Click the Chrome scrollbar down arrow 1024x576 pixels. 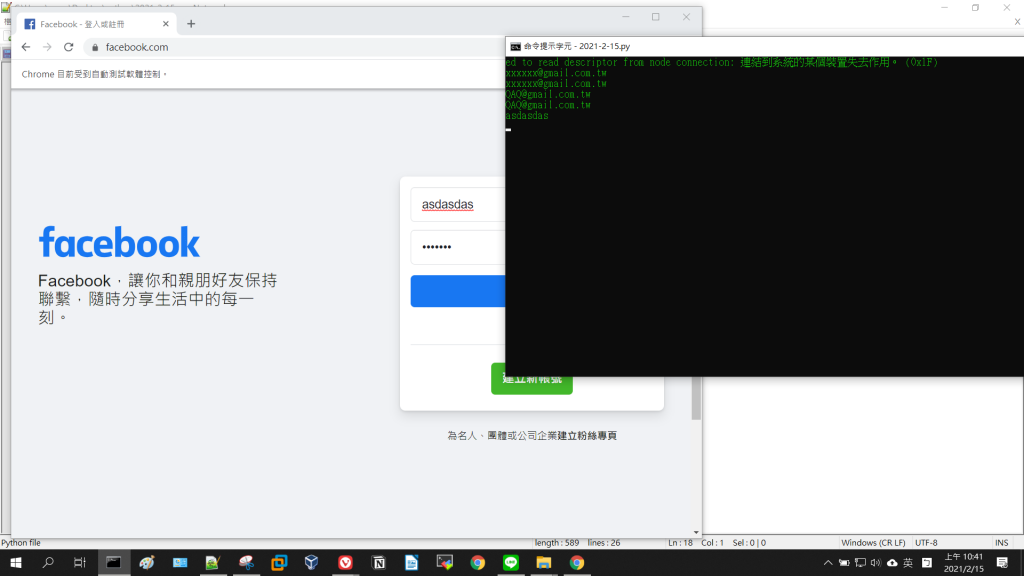click(x=696, y=532)
